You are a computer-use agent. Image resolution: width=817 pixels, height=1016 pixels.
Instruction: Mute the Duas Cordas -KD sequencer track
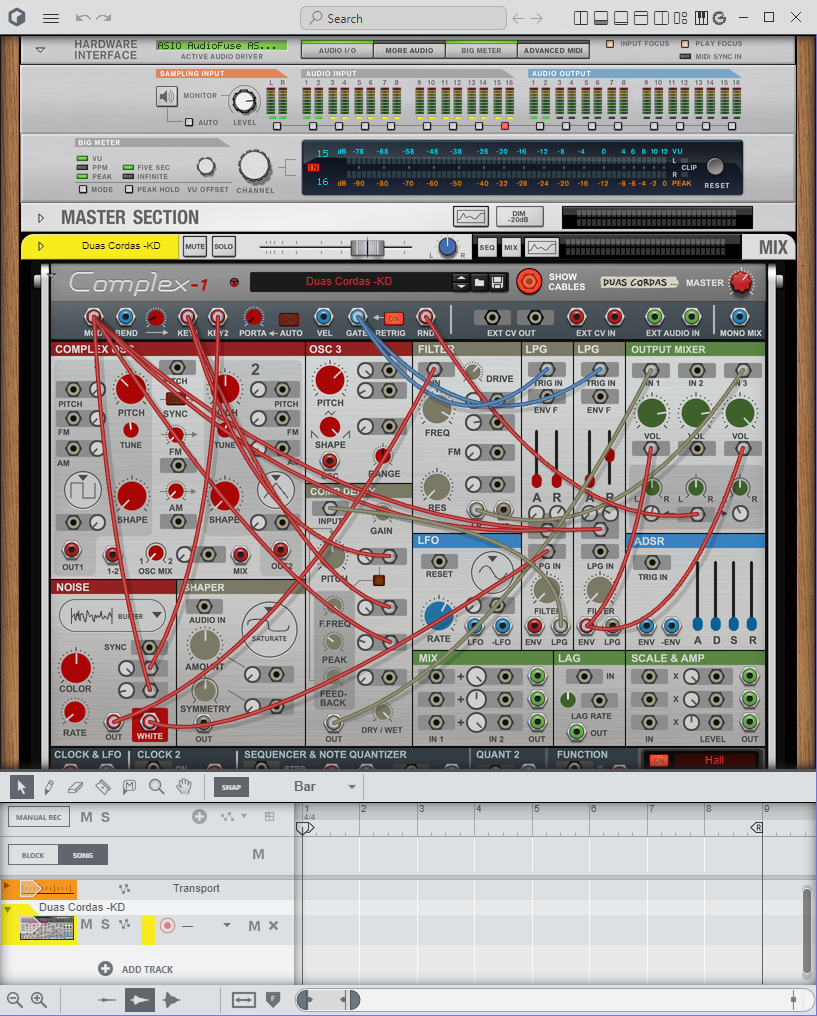coord(87,925)
